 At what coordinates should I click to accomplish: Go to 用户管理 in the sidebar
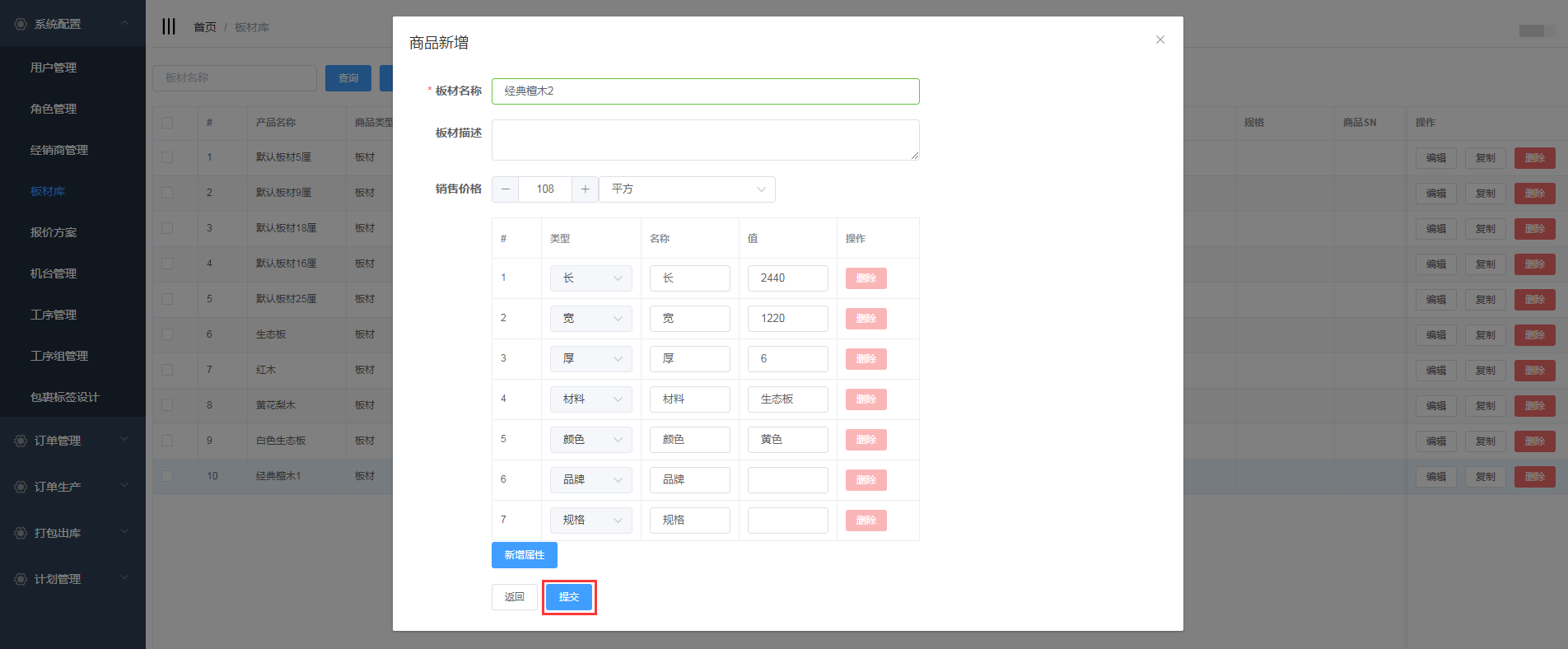click(x=54, y=68)
